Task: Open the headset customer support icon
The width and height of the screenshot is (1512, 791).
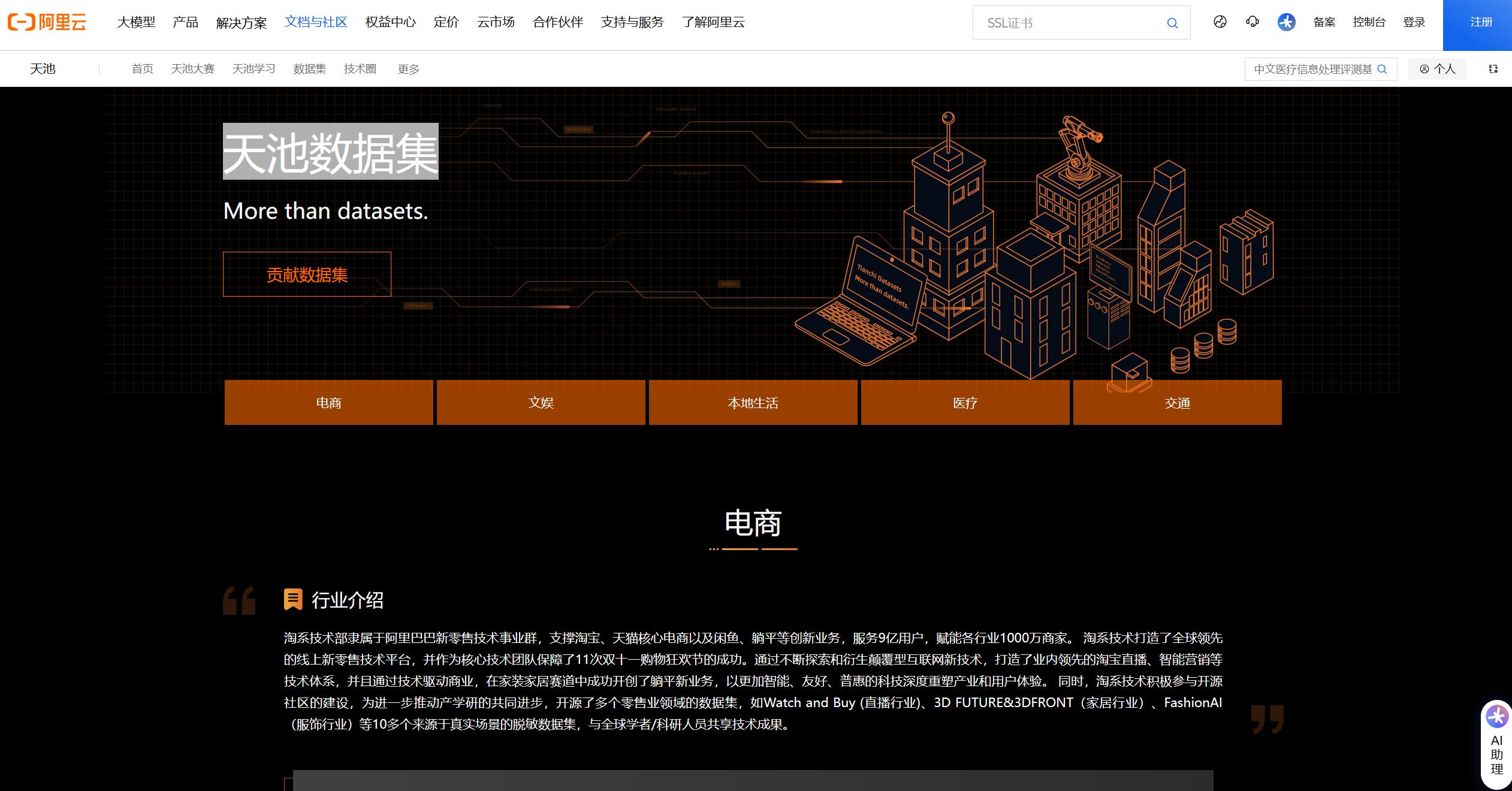Action: 1253,22
